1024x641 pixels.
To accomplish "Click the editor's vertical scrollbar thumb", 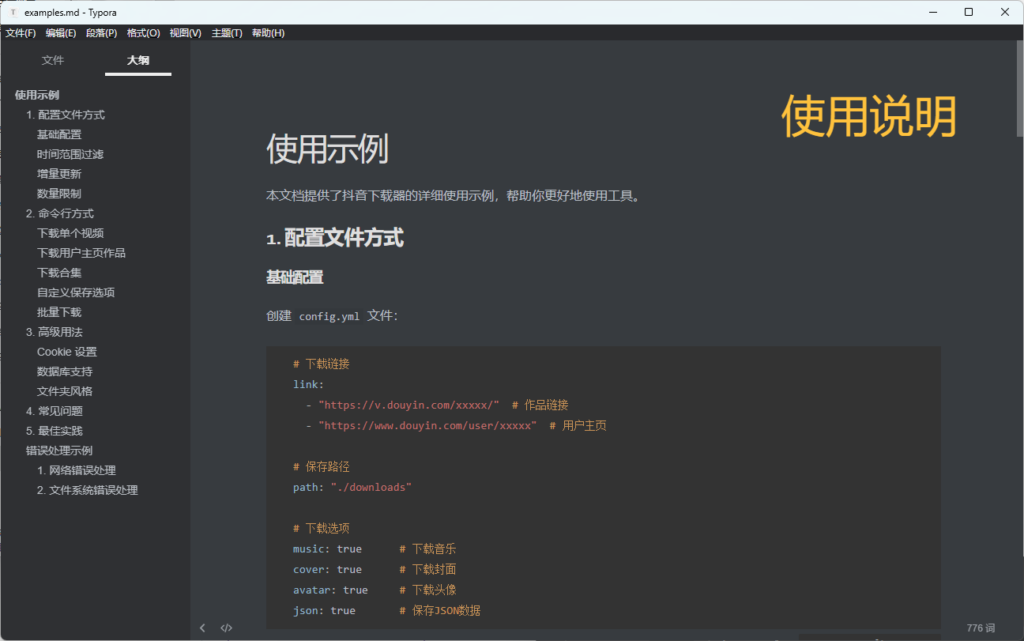I will coord(1019,89).
